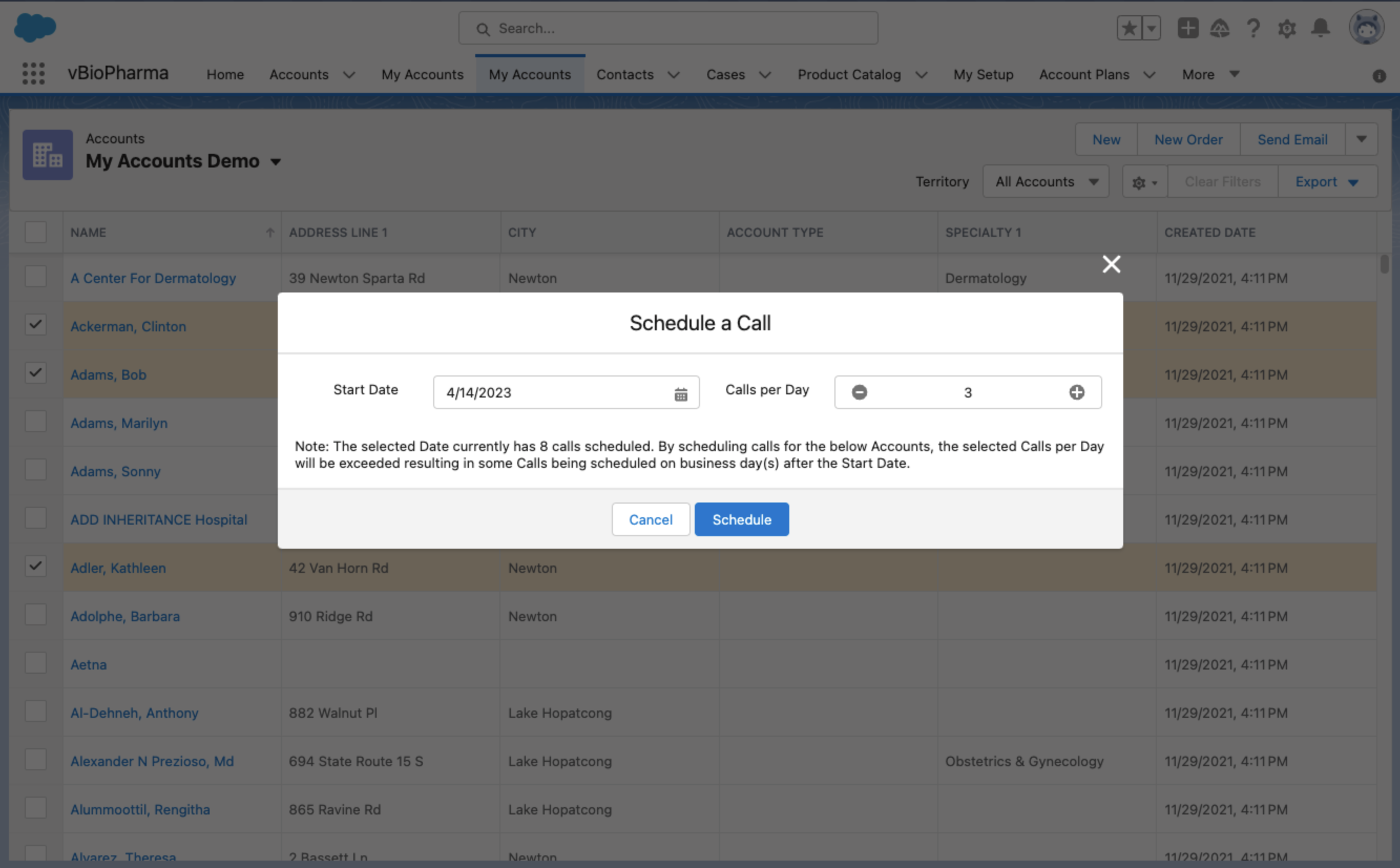Open the notifications bell

pyautogui.click(x=1320, y=28)
